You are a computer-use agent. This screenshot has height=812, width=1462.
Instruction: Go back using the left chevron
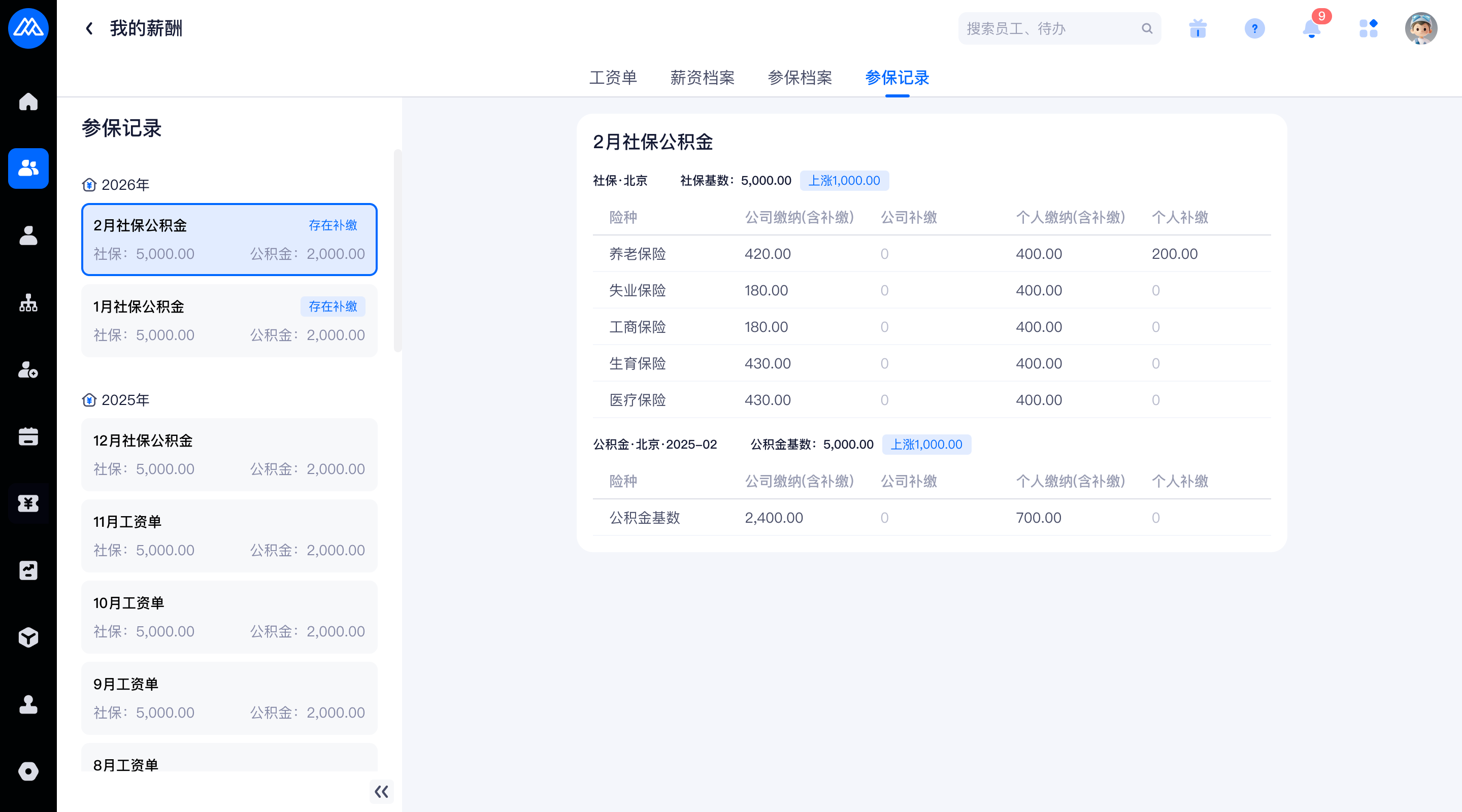pyautogui.click(x=89, y=28)
